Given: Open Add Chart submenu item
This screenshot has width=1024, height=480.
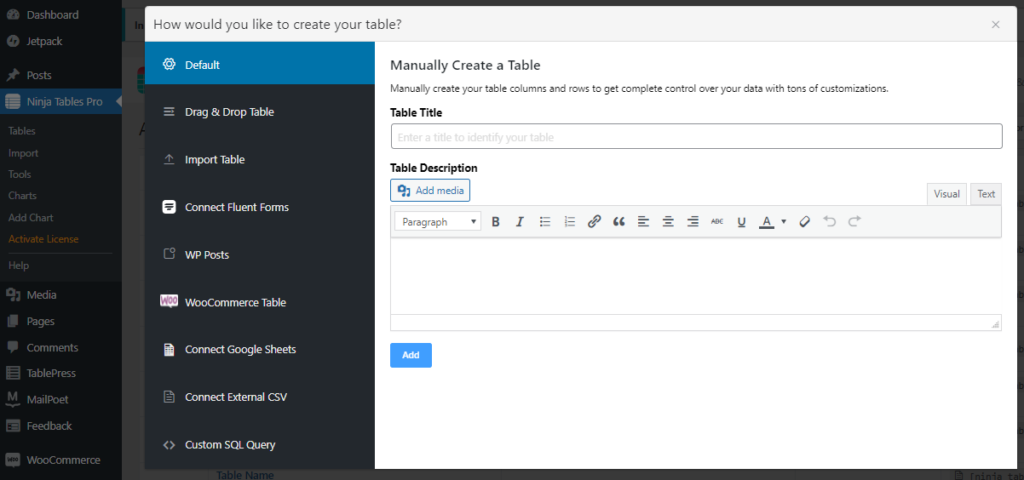Looking at the screenshot, I should tap(31, 217).
